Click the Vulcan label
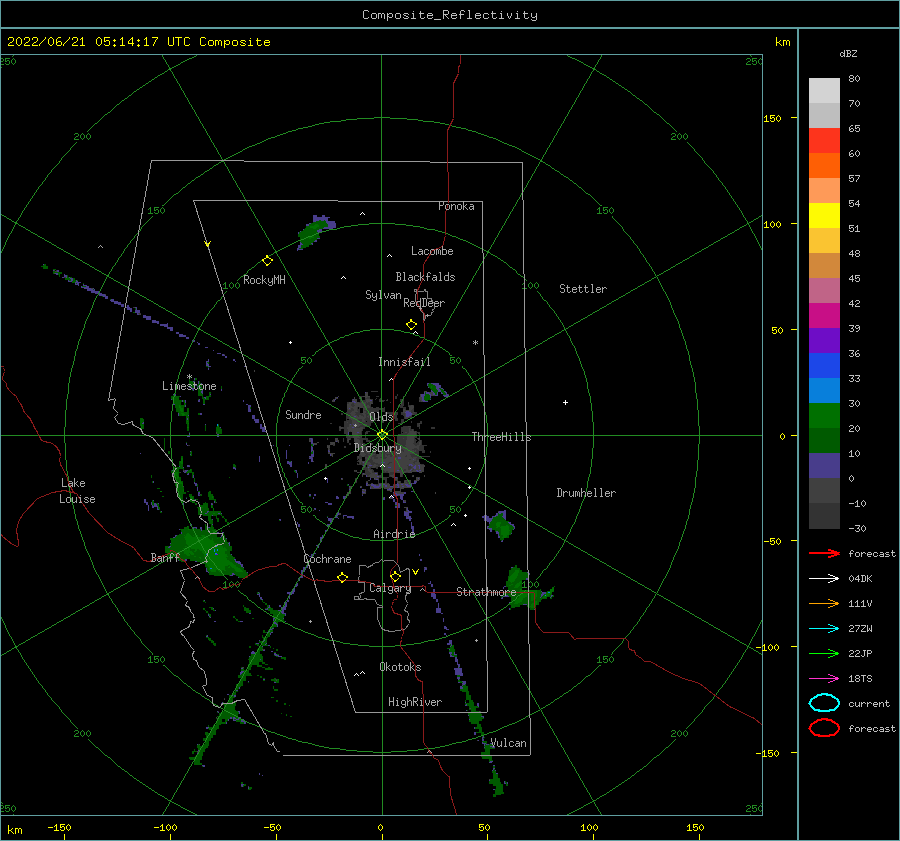This screenshot has height=841, width=900. tap(509, 743)
